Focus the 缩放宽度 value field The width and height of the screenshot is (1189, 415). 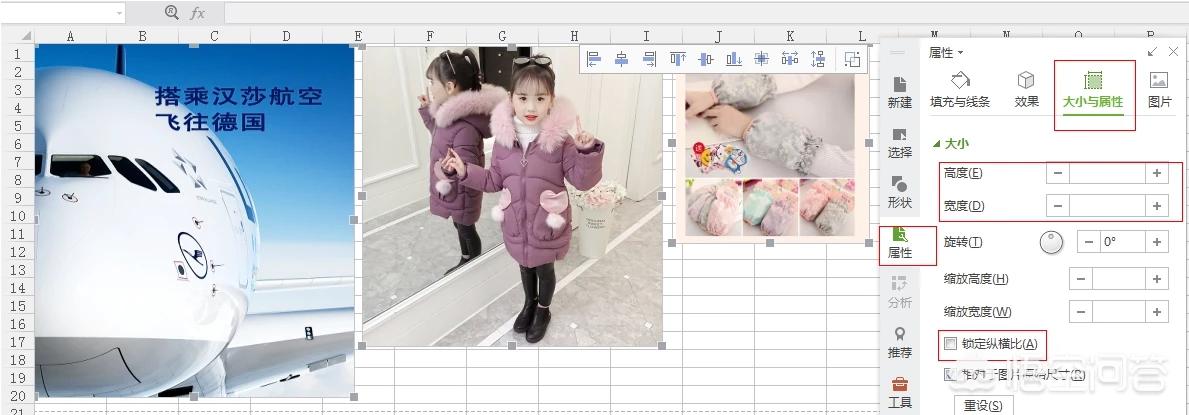(x=1118, y=311)
